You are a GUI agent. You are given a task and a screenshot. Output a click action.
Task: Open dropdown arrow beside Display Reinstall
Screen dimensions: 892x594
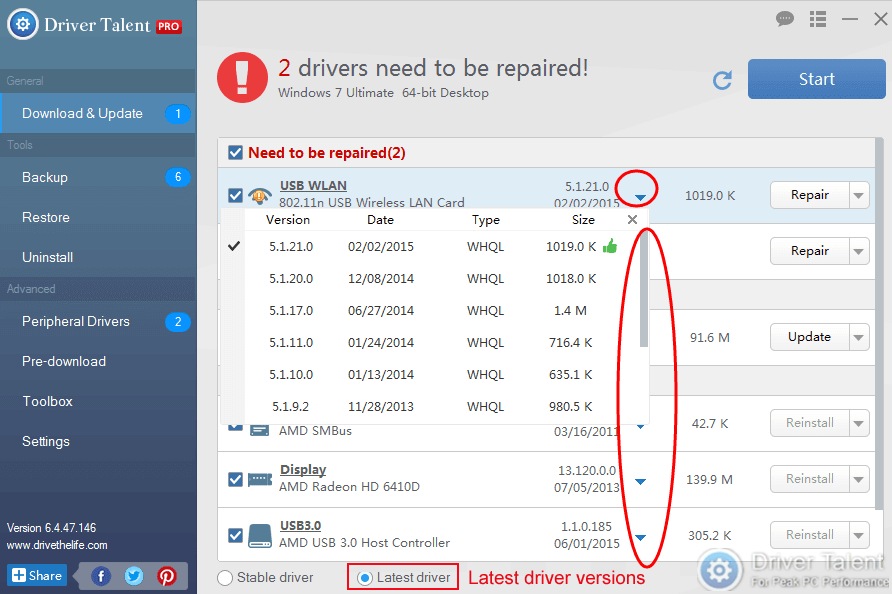point(858,479)
